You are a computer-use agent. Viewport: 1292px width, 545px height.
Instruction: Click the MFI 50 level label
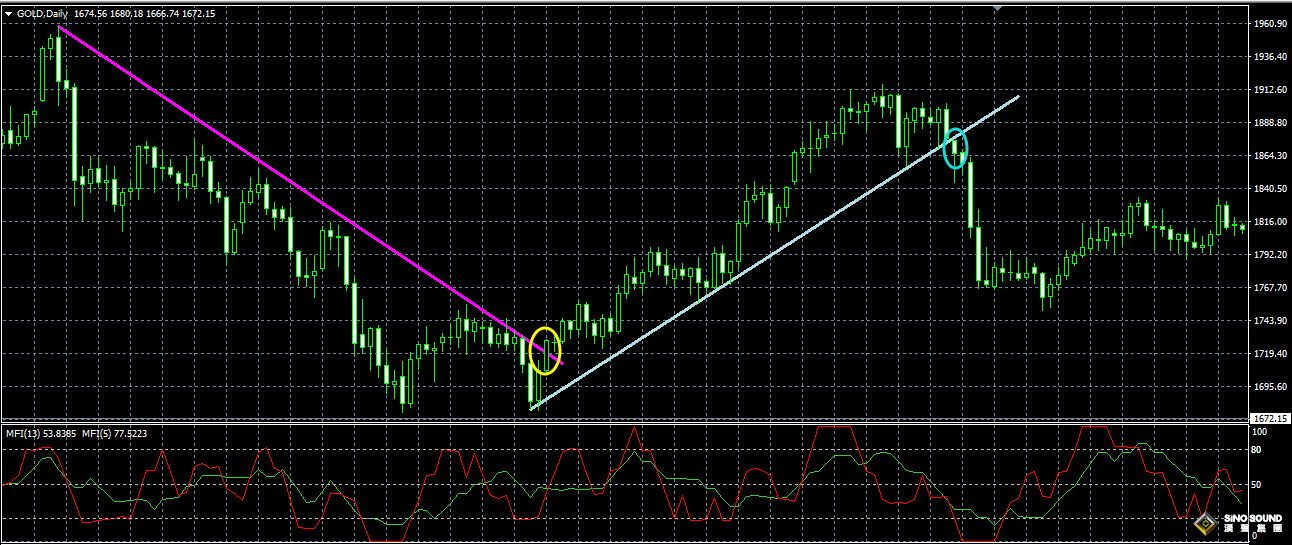pos(1258,485)
